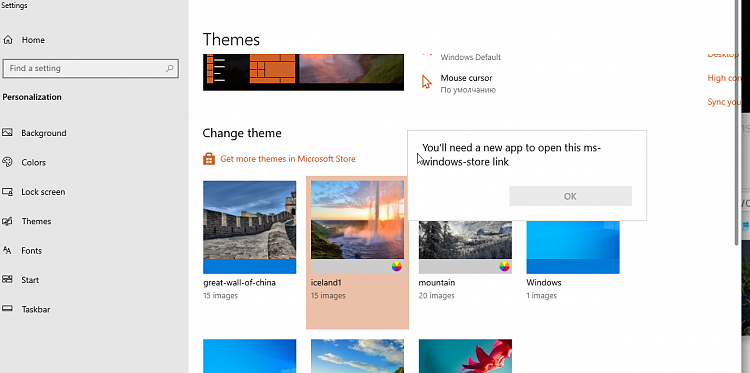Viewport: 750px width, 373px height.
Task: Select the blue sky clouds theme thumbnail
Action: [357, 356]
